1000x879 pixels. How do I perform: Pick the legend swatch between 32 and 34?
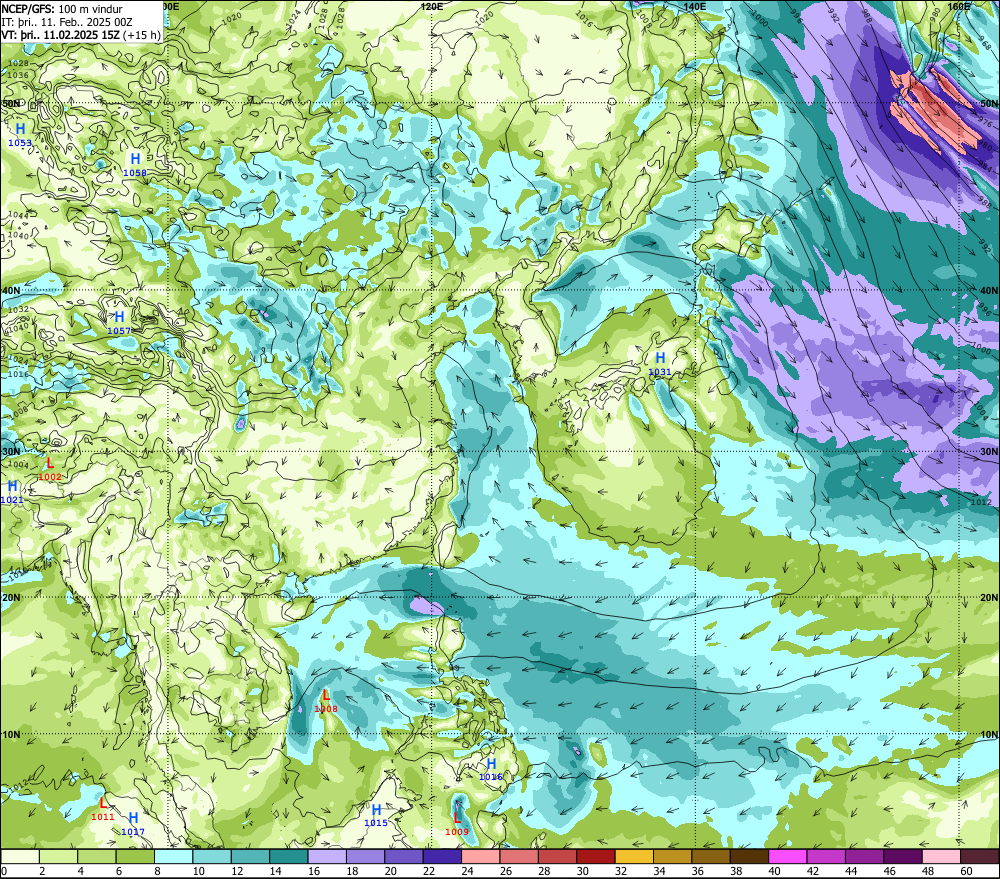point(634,856)
